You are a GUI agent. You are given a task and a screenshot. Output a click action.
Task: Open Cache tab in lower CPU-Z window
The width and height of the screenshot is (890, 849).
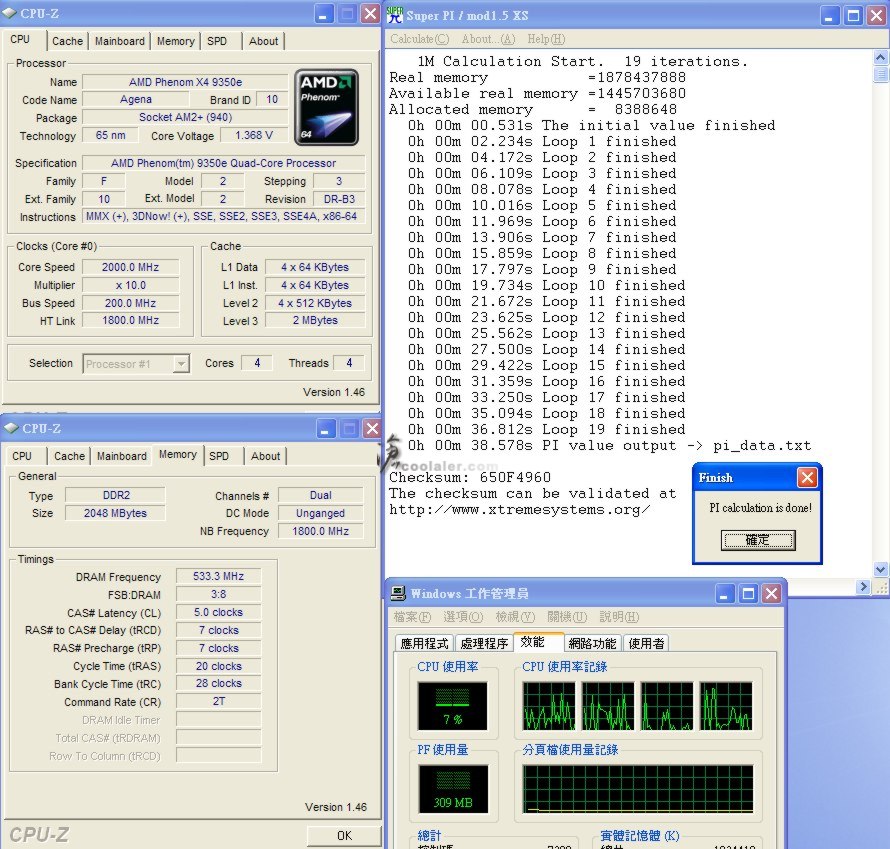(x=69, y=456)
